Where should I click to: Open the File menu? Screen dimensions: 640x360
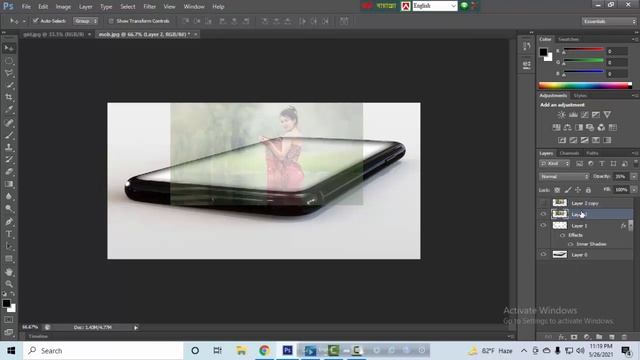[x=26, y=7]
